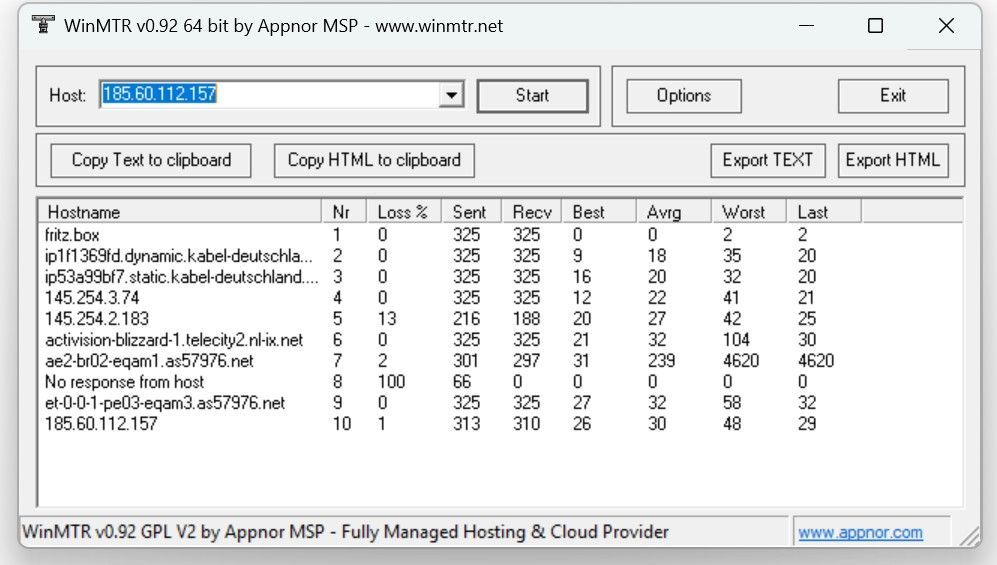
Task: Click the Host label
Action: click(x=67, y=95)
